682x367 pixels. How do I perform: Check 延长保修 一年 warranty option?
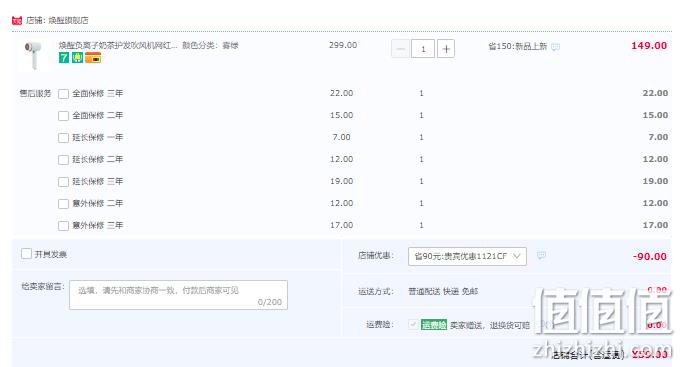(64, 138)
